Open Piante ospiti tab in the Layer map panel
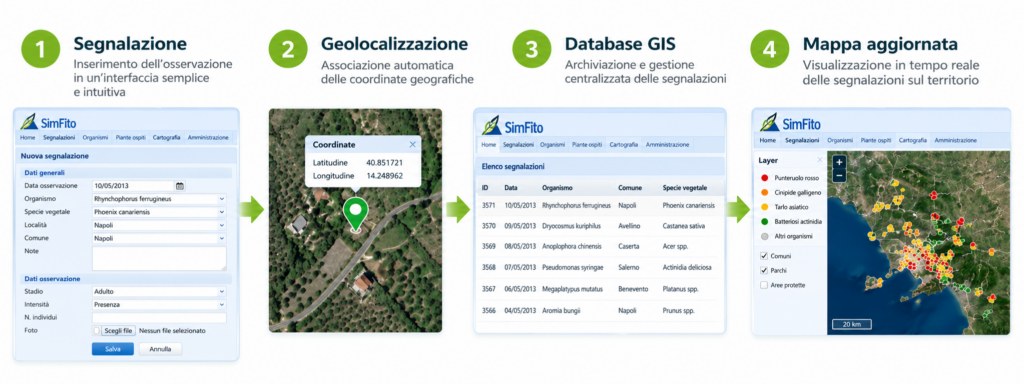Screen dimensions: 1024x384 point(876,140)
